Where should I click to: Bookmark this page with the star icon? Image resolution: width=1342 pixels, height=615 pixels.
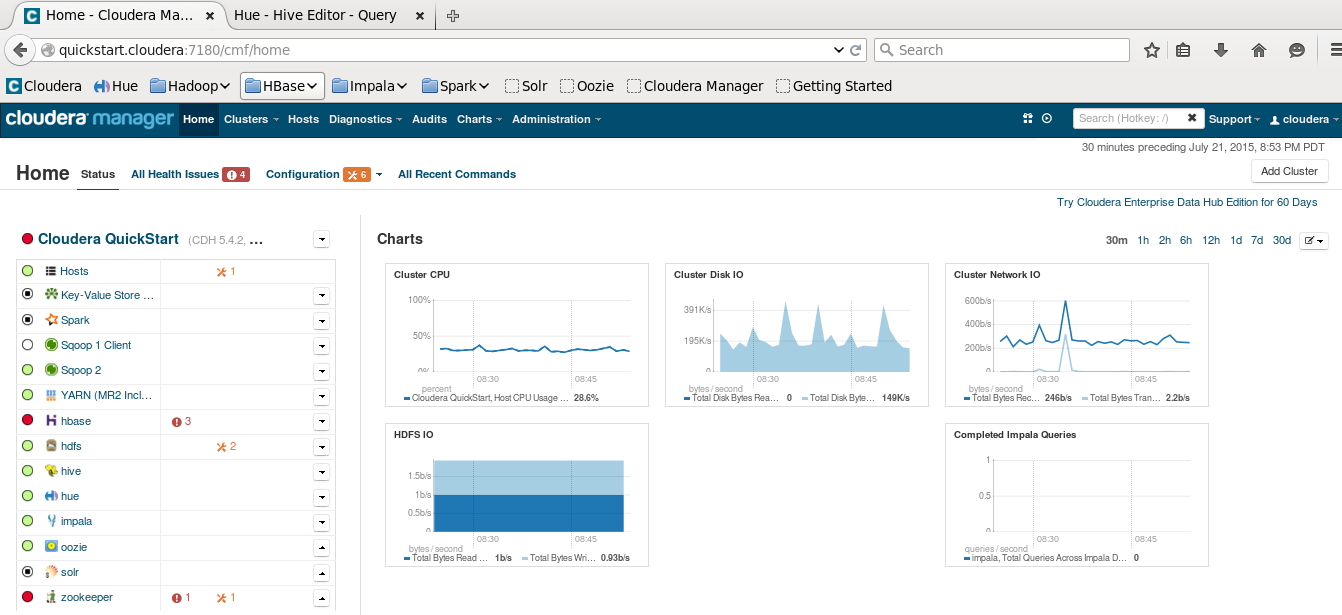tap(1151, 50)
